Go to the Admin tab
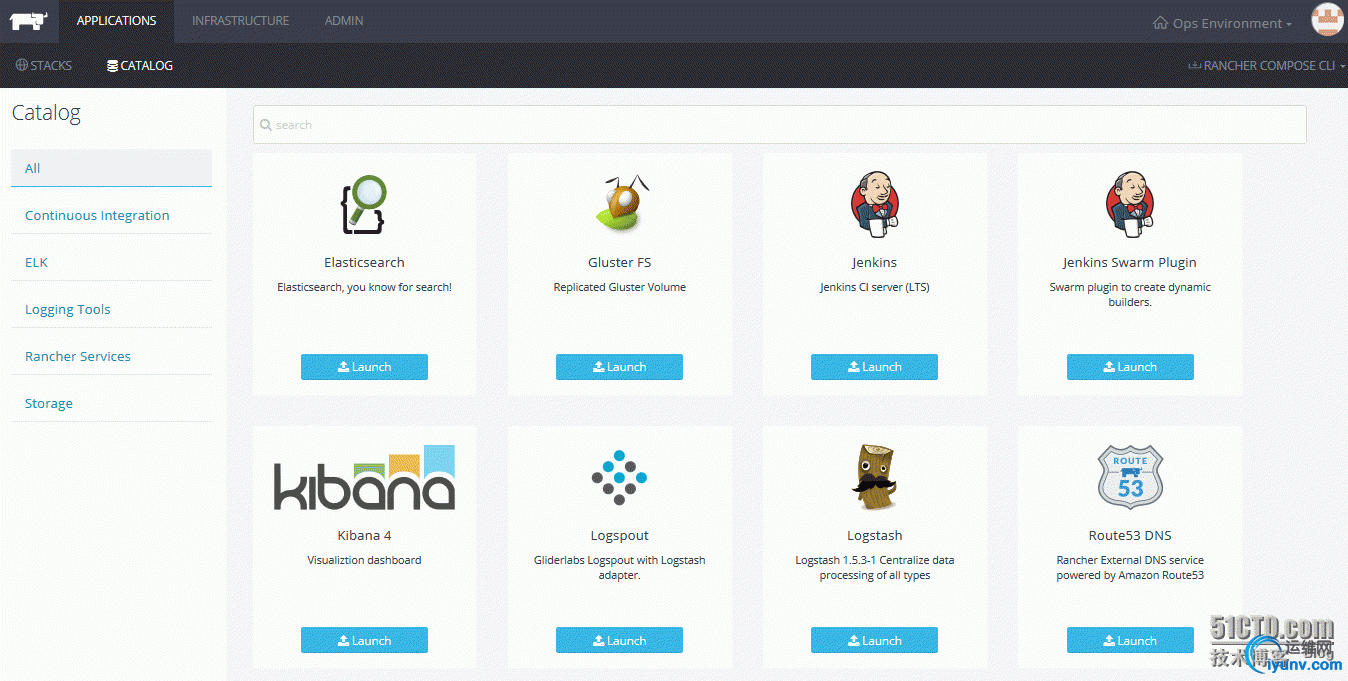Screen dimensions: 1348x681 point(344,21)
